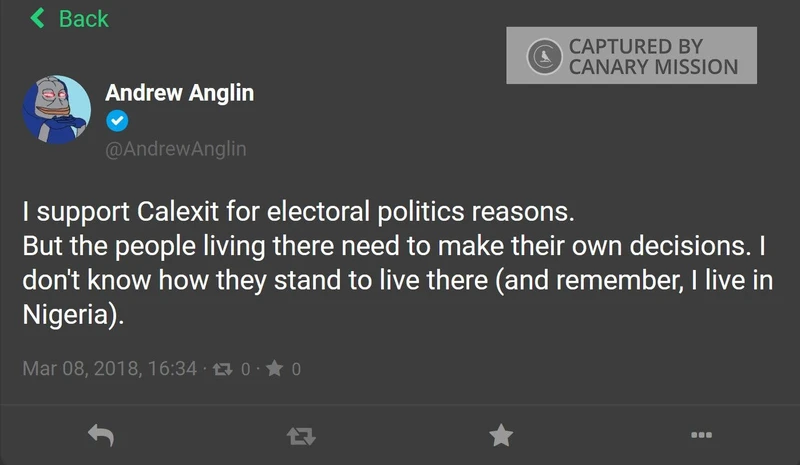Image resolution: width=800 pixels, height=465 pixels.
Task: Click the Captured by Canary Mission watermark text
Action: click(x=653, y=57)
